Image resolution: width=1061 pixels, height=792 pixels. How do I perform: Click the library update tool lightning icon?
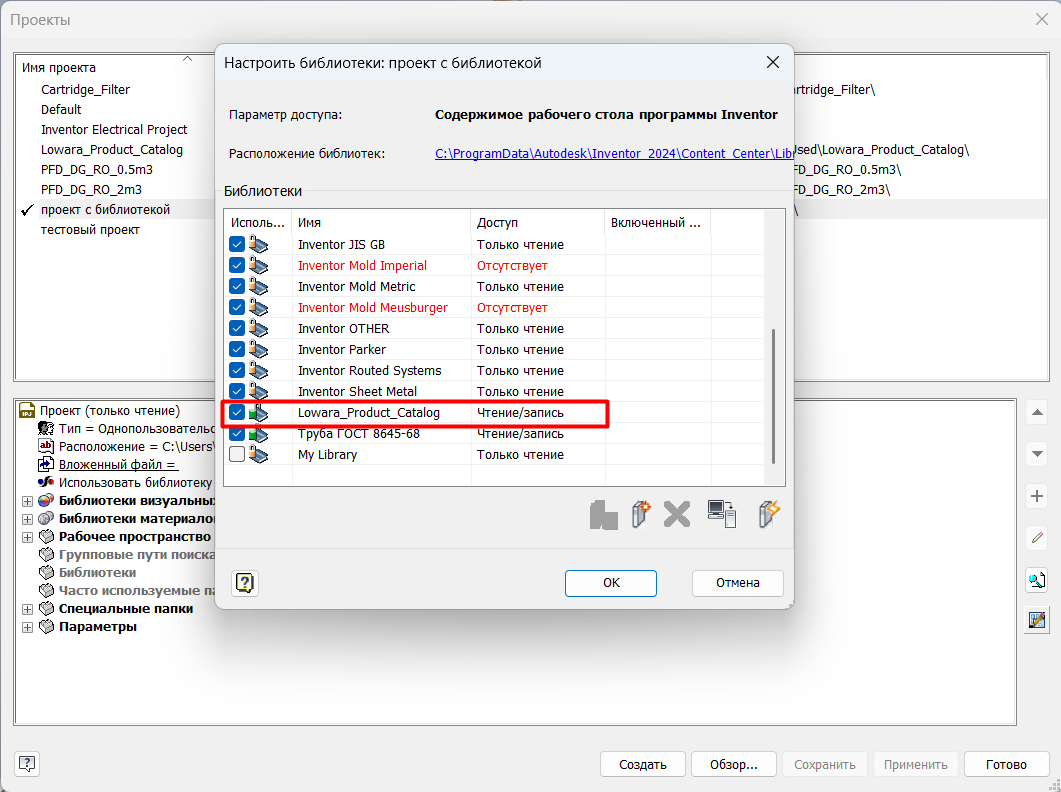(769, 514)
